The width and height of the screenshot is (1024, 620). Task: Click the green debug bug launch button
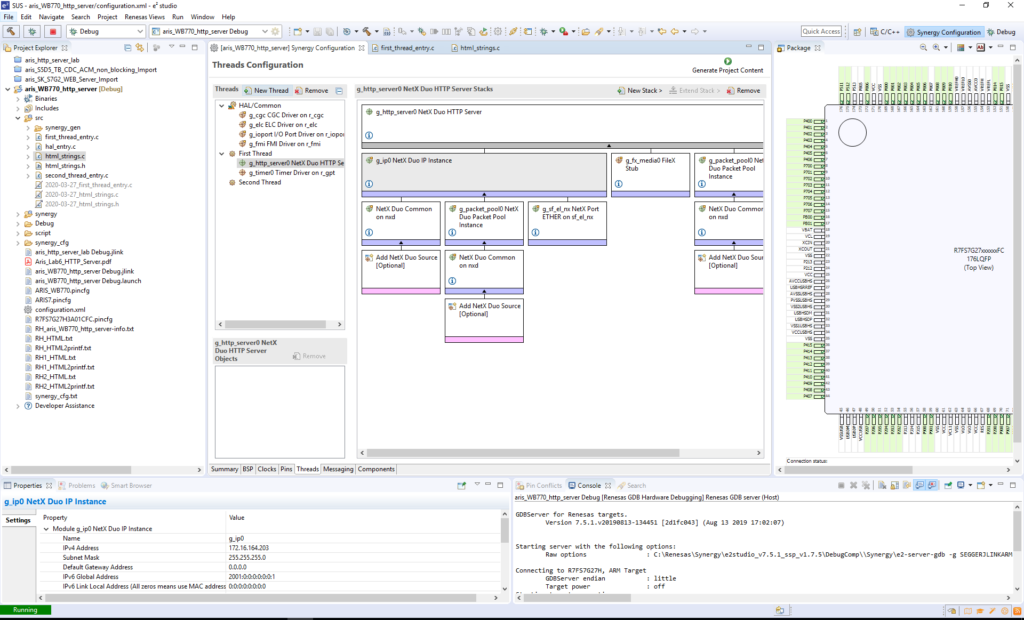coord(30,31)
